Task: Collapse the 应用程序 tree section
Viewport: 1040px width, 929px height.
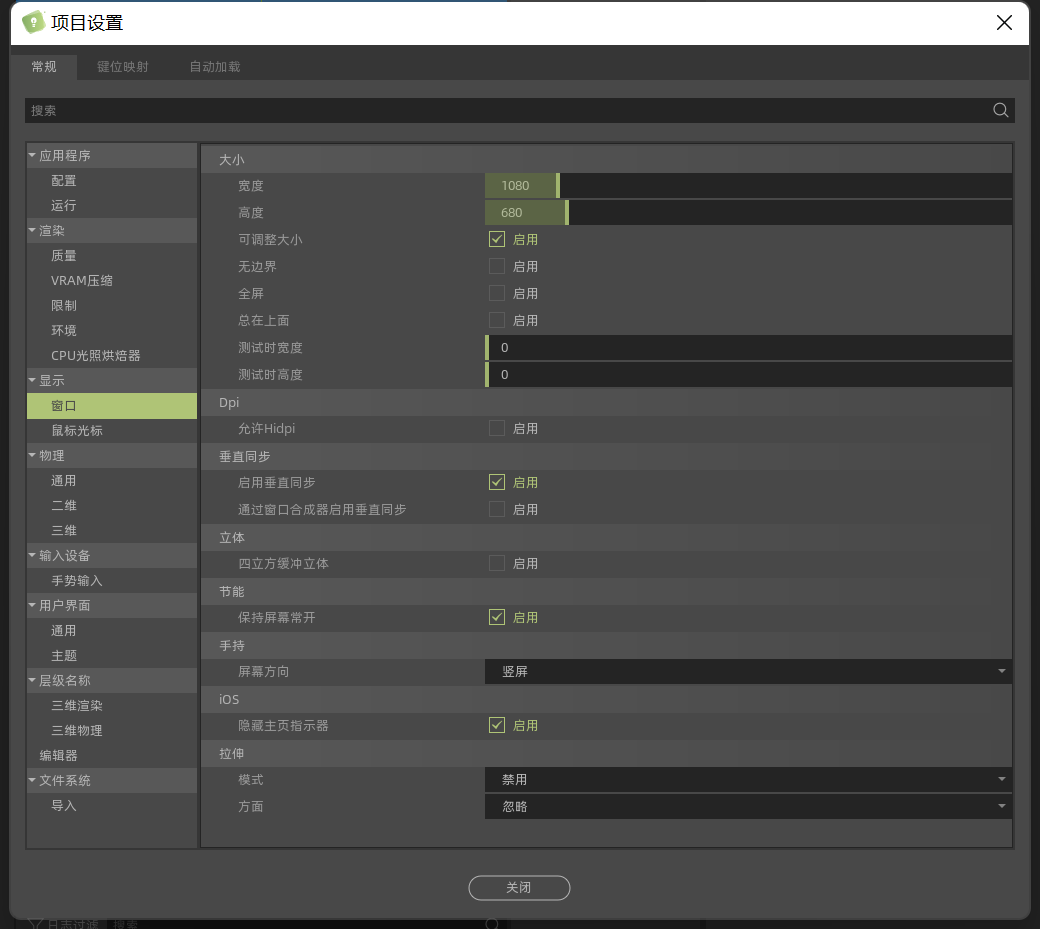Action: [x=32, y=156]
